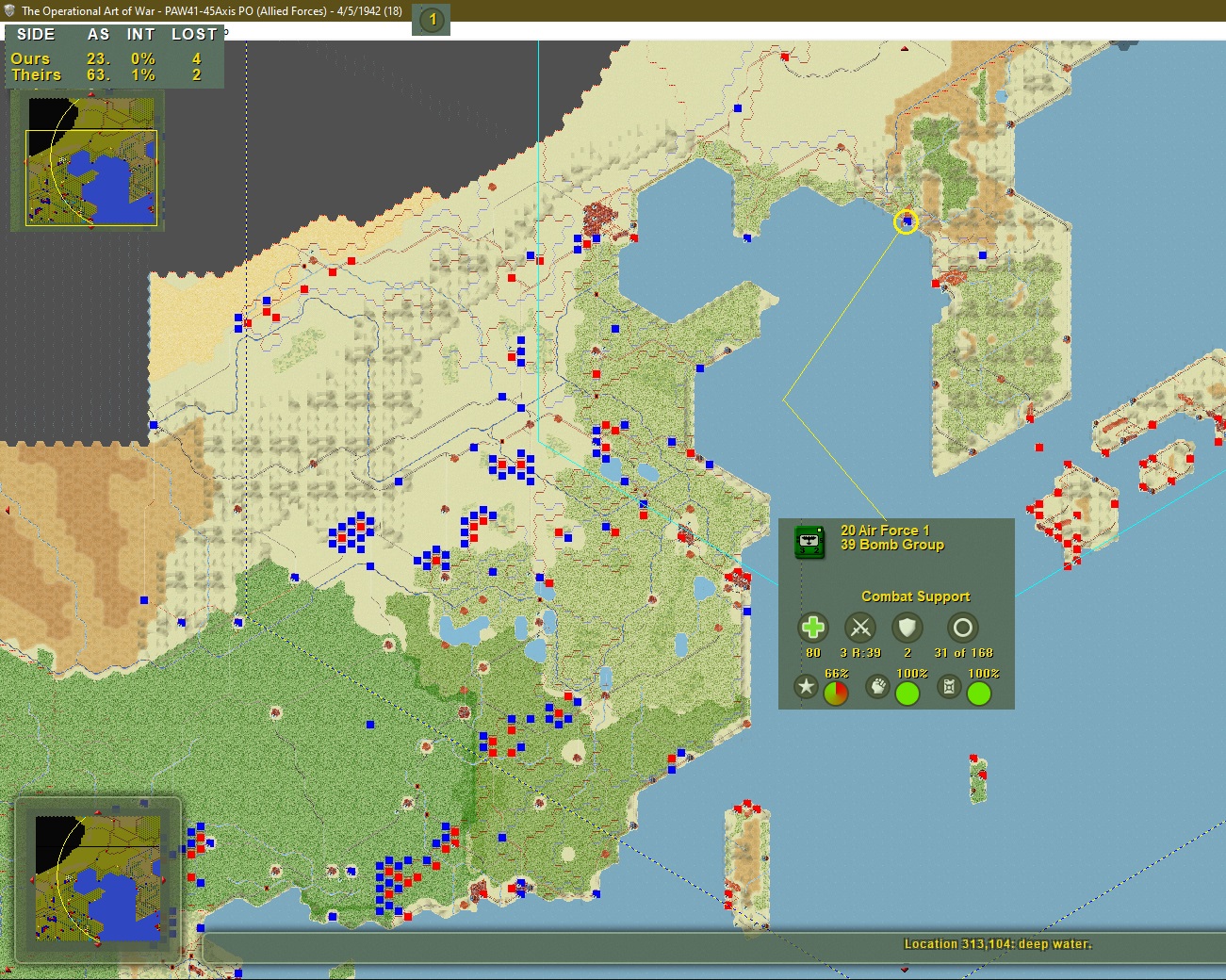Screen dimensions: 1226x980
Task: Click the "AS" column header
Action: pos(98,34)
